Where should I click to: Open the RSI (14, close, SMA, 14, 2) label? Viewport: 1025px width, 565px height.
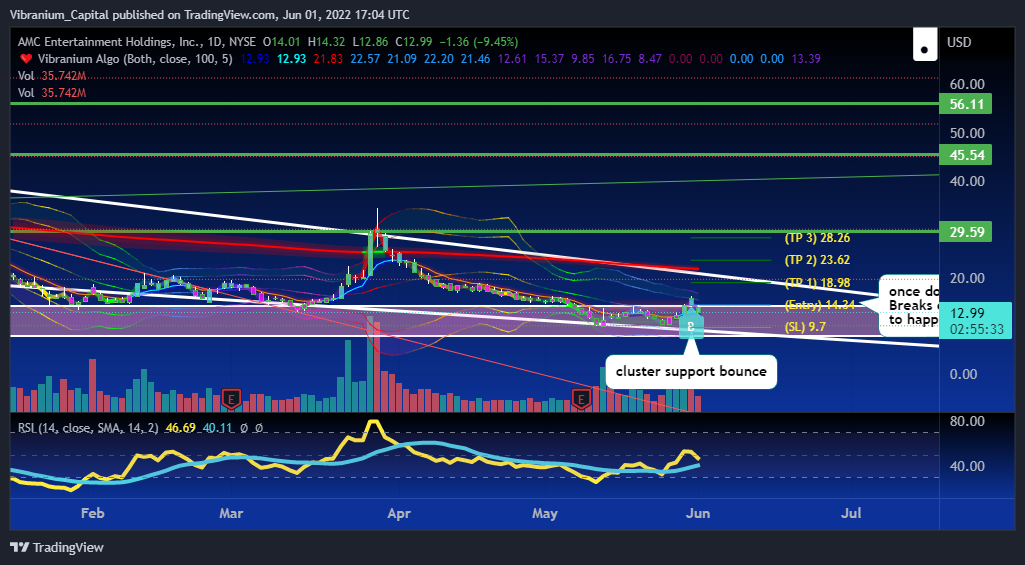click(x=88, y=428)
